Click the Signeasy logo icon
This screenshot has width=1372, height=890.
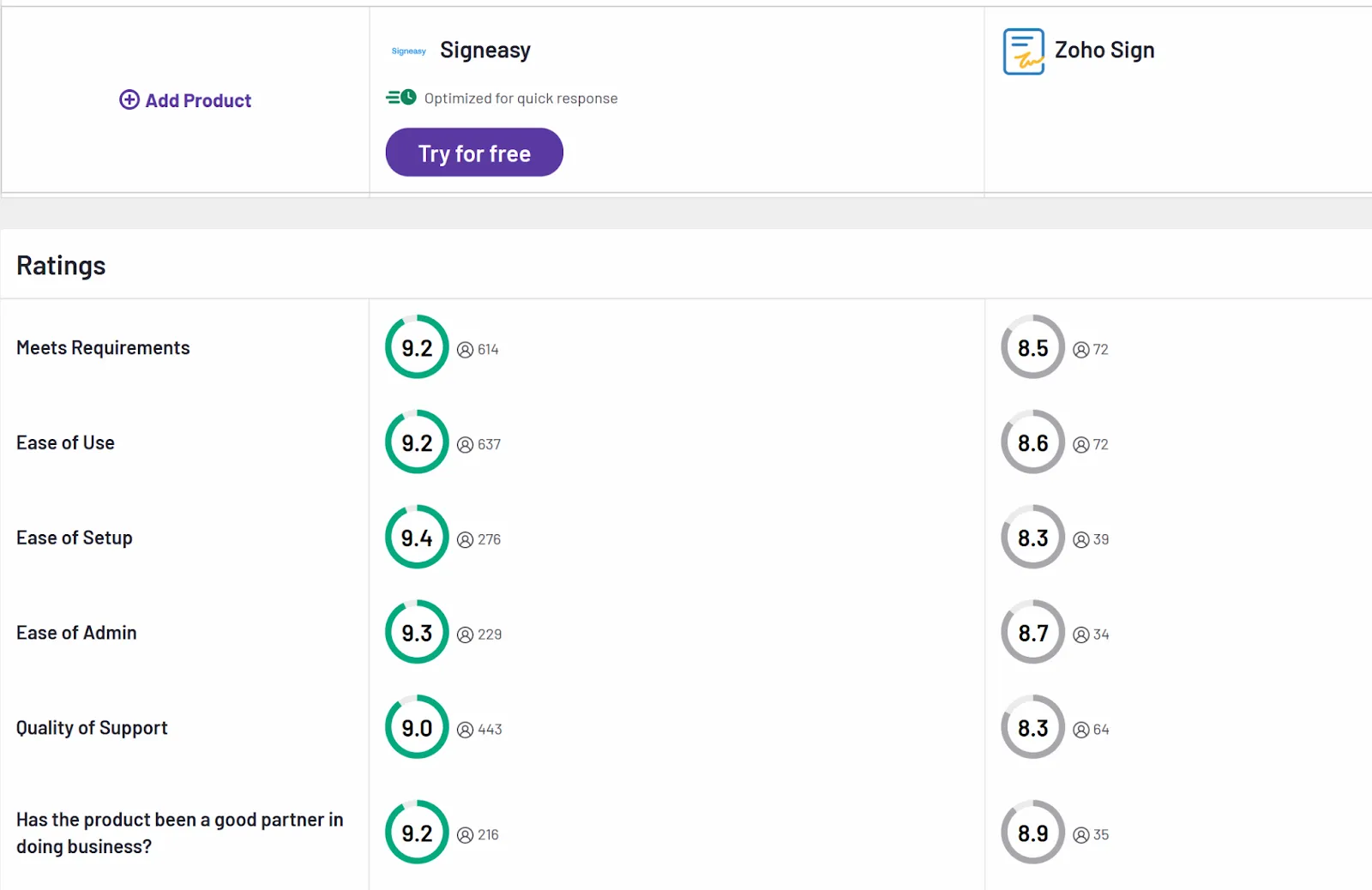[x=409, y=51]
